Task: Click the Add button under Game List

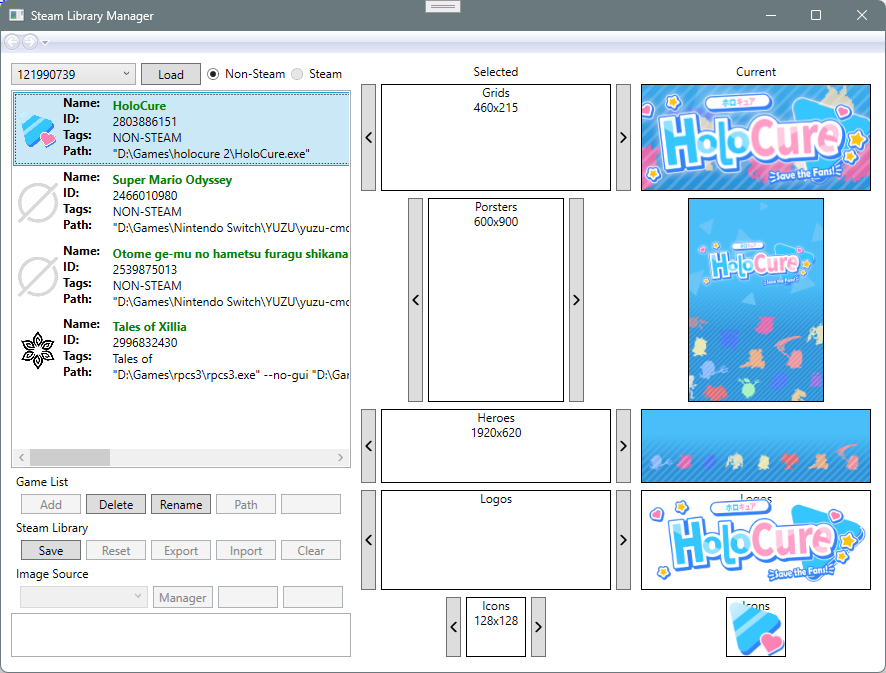Action: (x=51, y=504)
